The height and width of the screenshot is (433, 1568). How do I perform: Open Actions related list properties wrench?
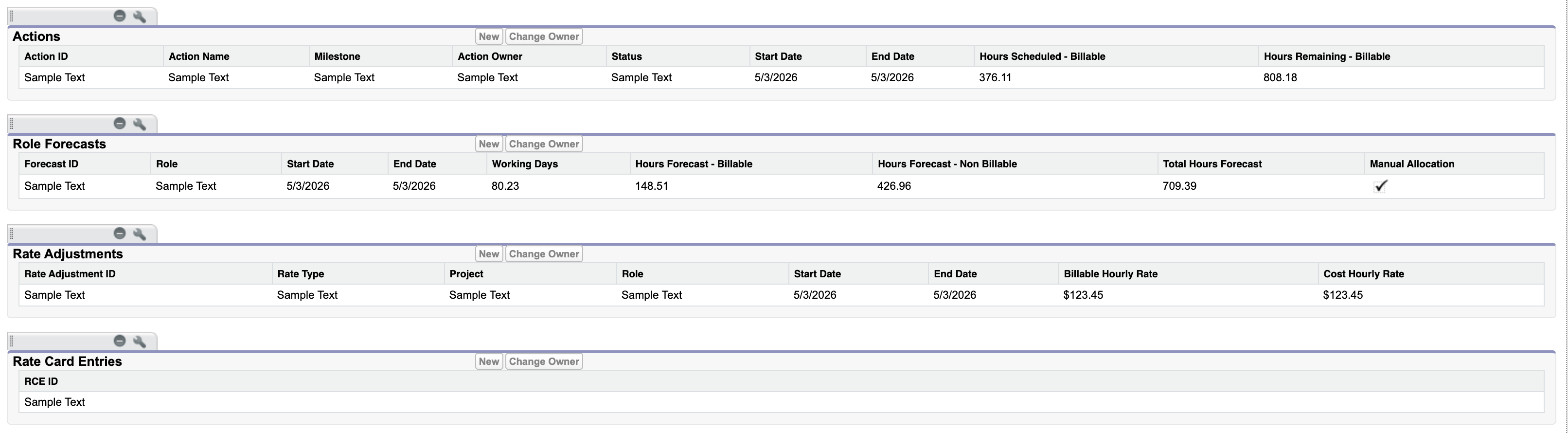[140, 17]
